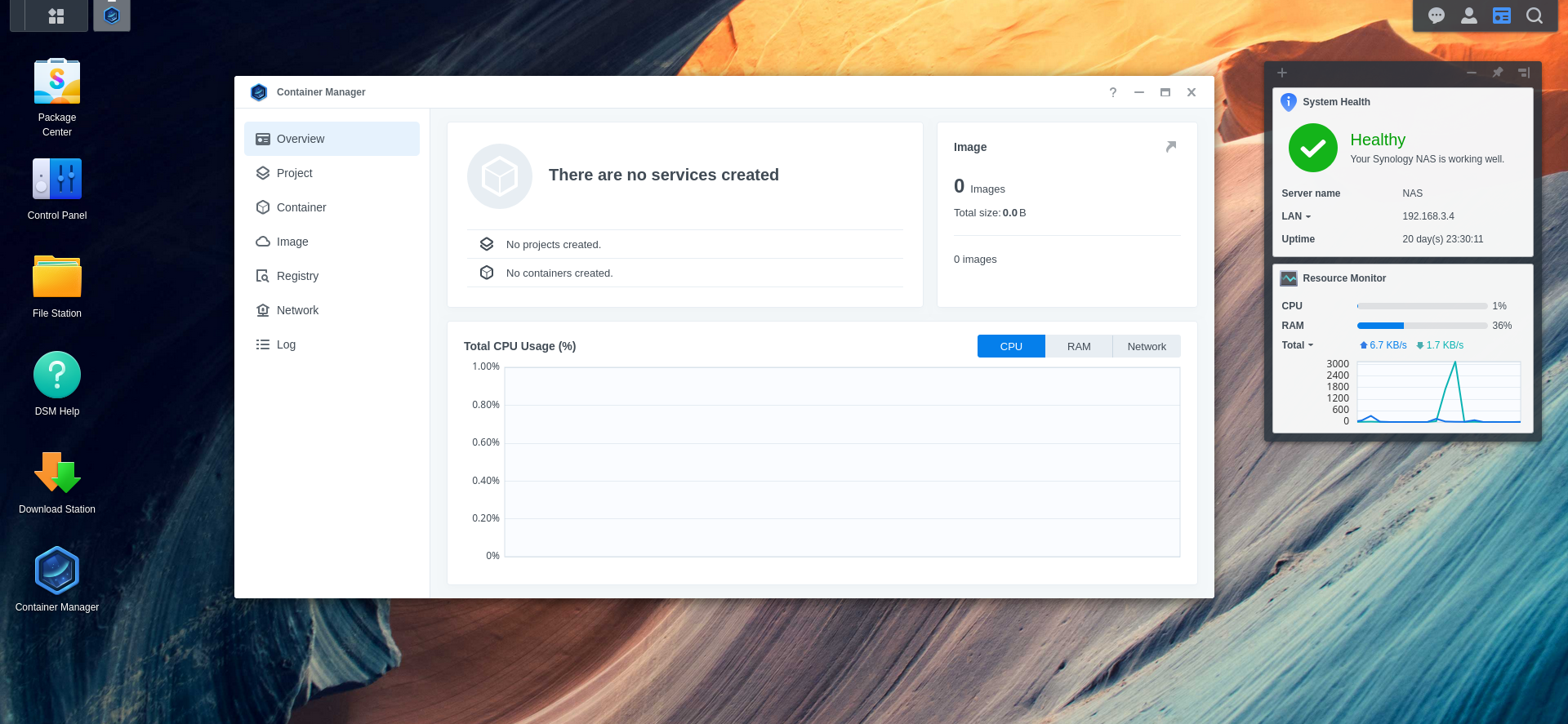This screenshot has height=724, width=1568.
Task: Click the Container Manager help question mark
Action: pos(1113,92)
